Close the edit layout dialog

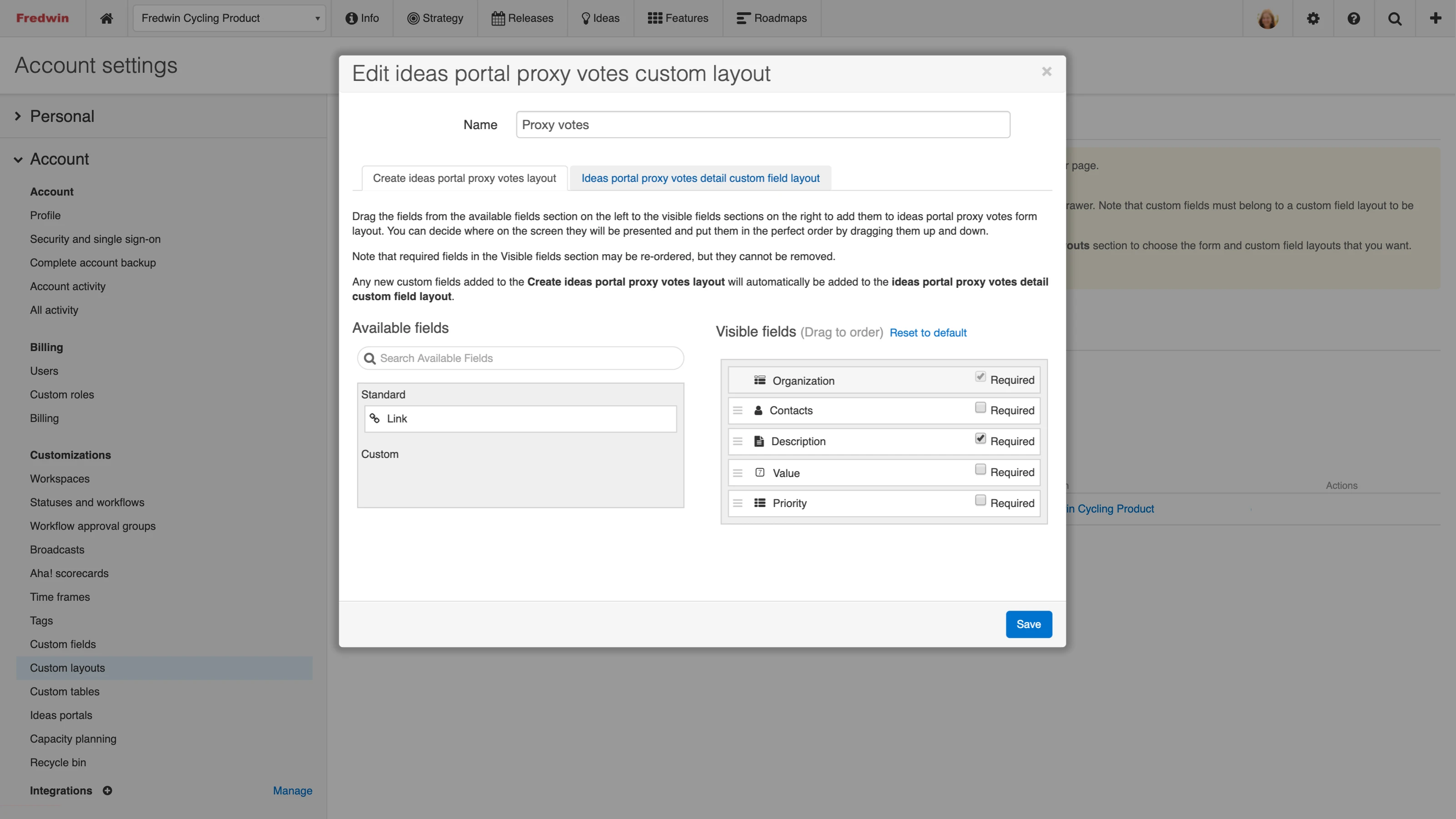click(x=1046, y=72)
